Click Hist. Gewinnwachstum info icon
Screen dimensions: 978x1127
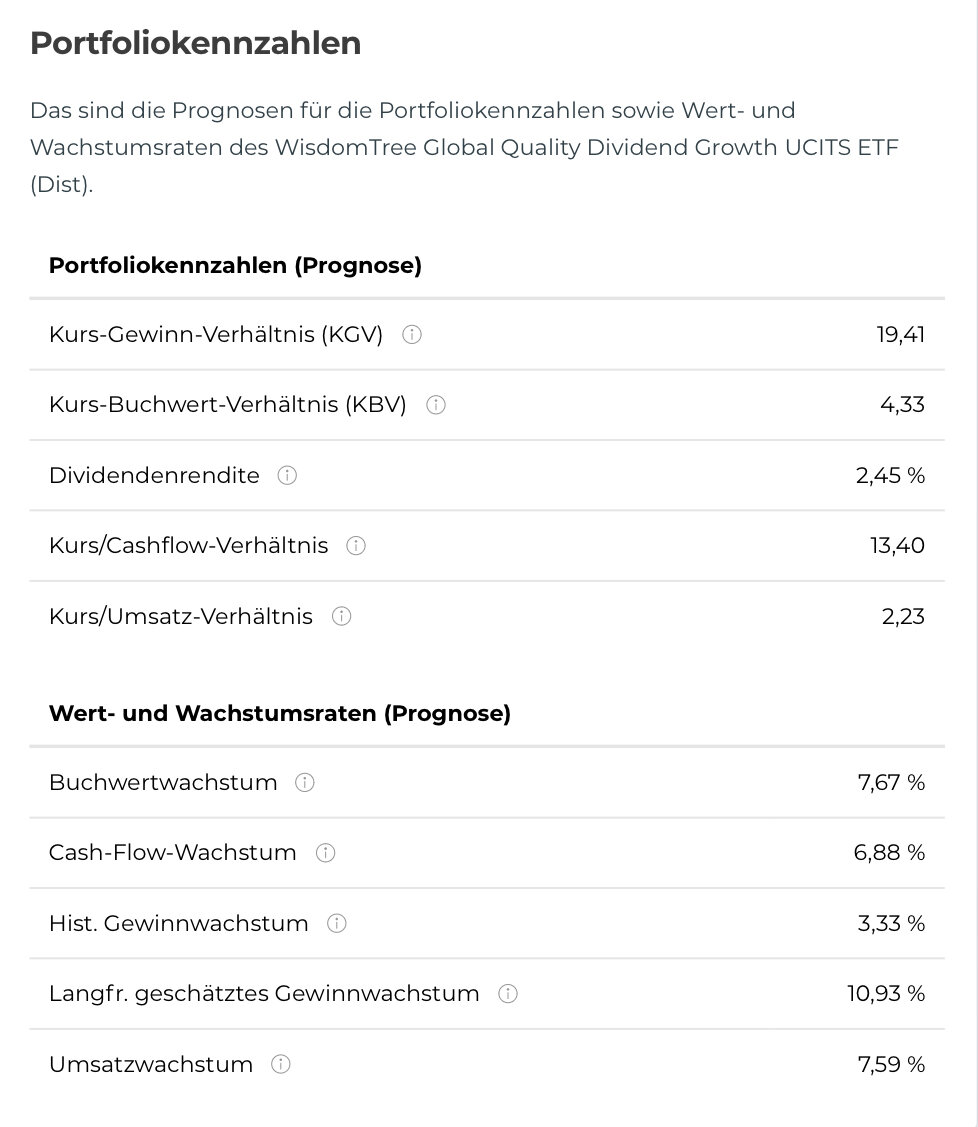[x=337, y=923]
